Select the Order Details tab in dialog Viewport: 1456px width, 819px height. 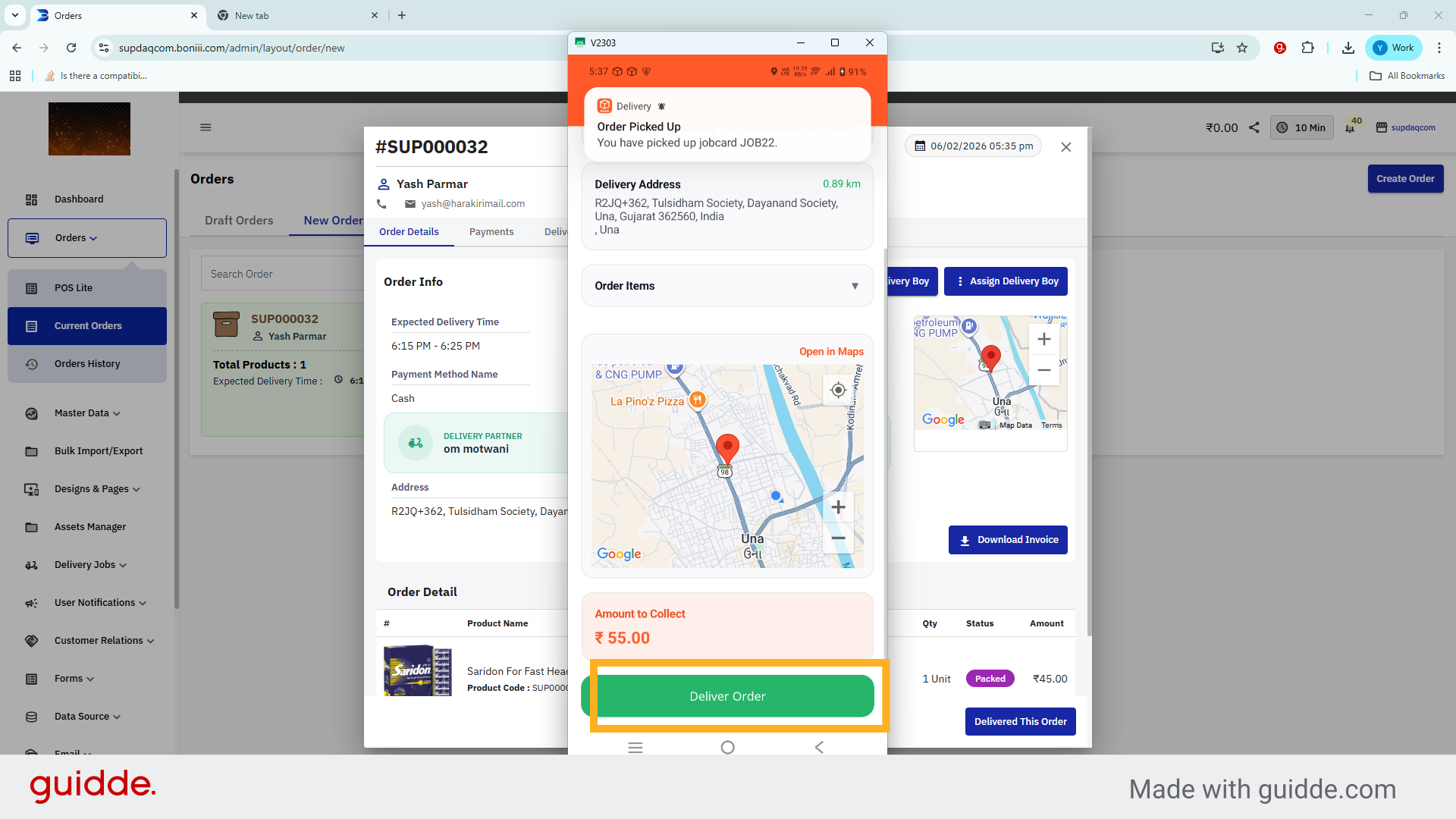409,232
